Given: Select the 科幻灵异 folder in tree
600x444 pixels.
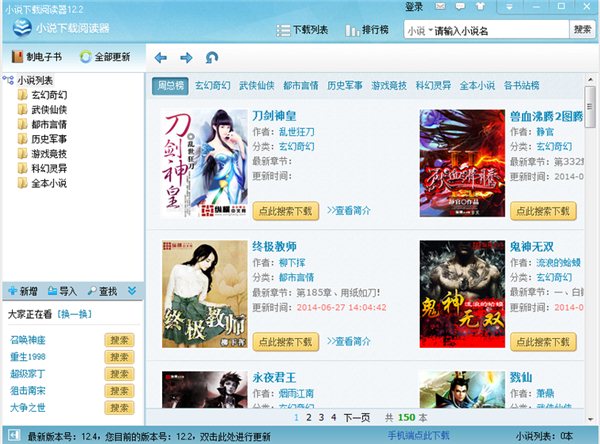Looking at the screenshot, I should pos(42,168).
